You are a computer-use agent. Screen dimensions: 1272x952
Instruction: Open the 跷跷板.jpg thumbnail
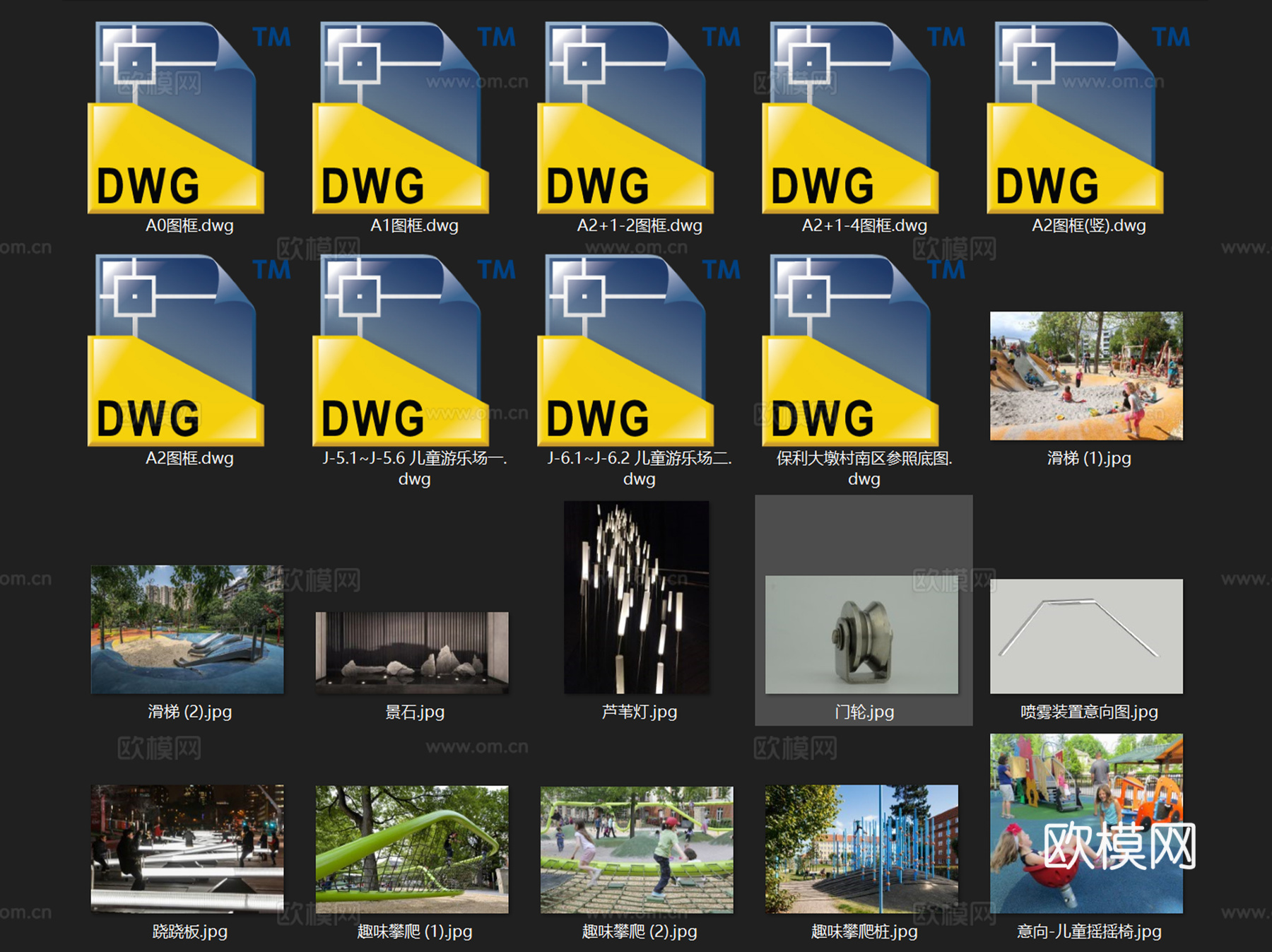point(187,849)
